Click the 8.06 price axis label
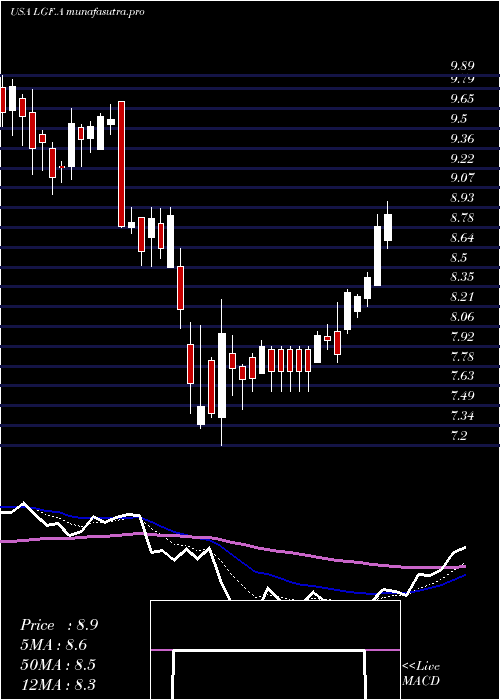The width and height of the screenshot is (500, 700). pos(462,317)
